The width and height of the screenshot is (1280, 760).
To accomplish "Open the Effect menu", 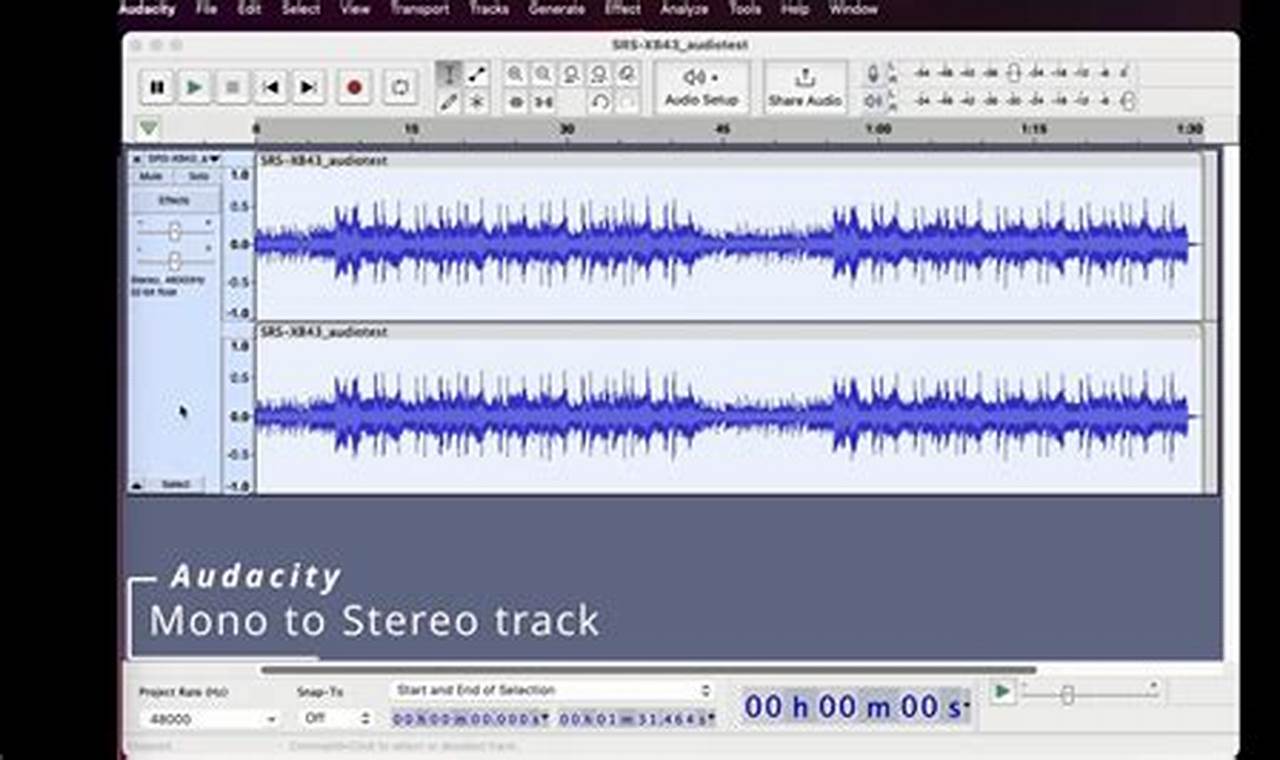I will pos(624,9).
